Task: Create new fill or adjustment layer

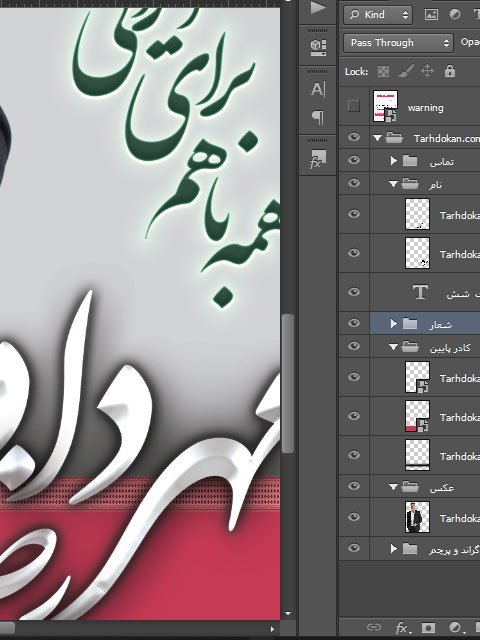Action: (x=456, y=627)
